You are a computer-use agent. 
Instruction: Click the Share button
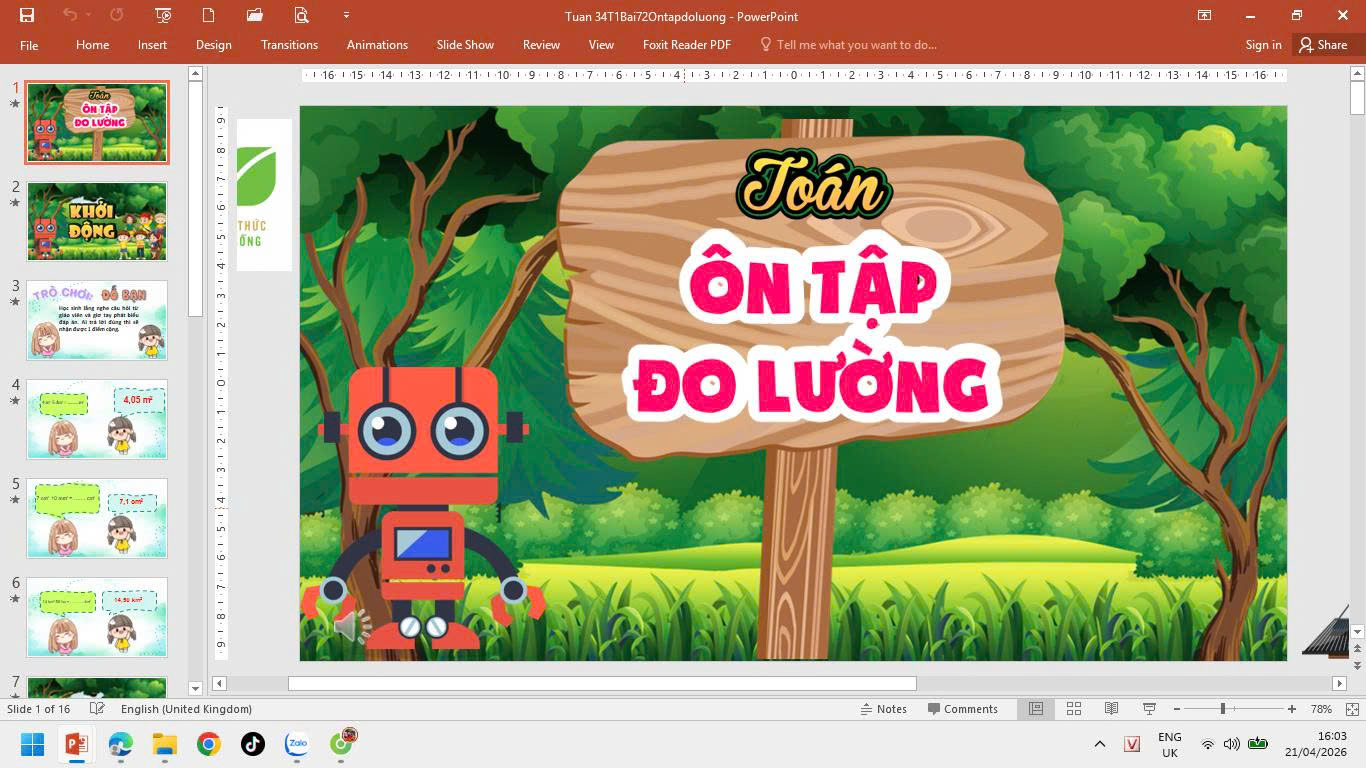[x=1323, y=45]
